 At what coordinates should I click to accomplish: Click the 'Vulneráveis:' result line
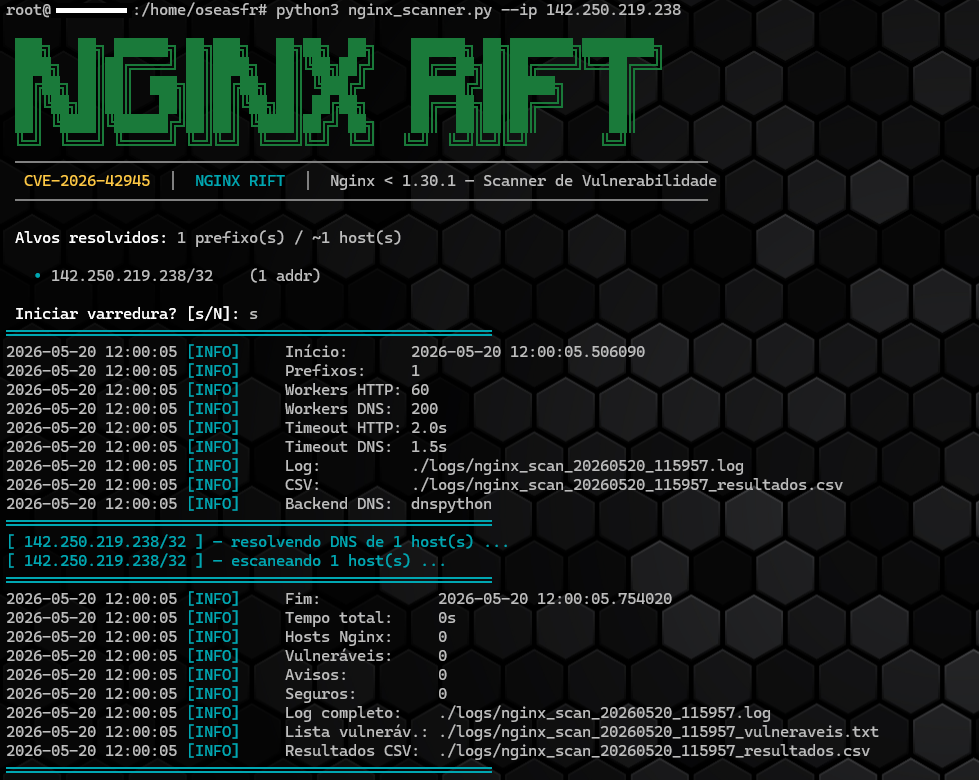pyautogui.click(x=227, y=656)
